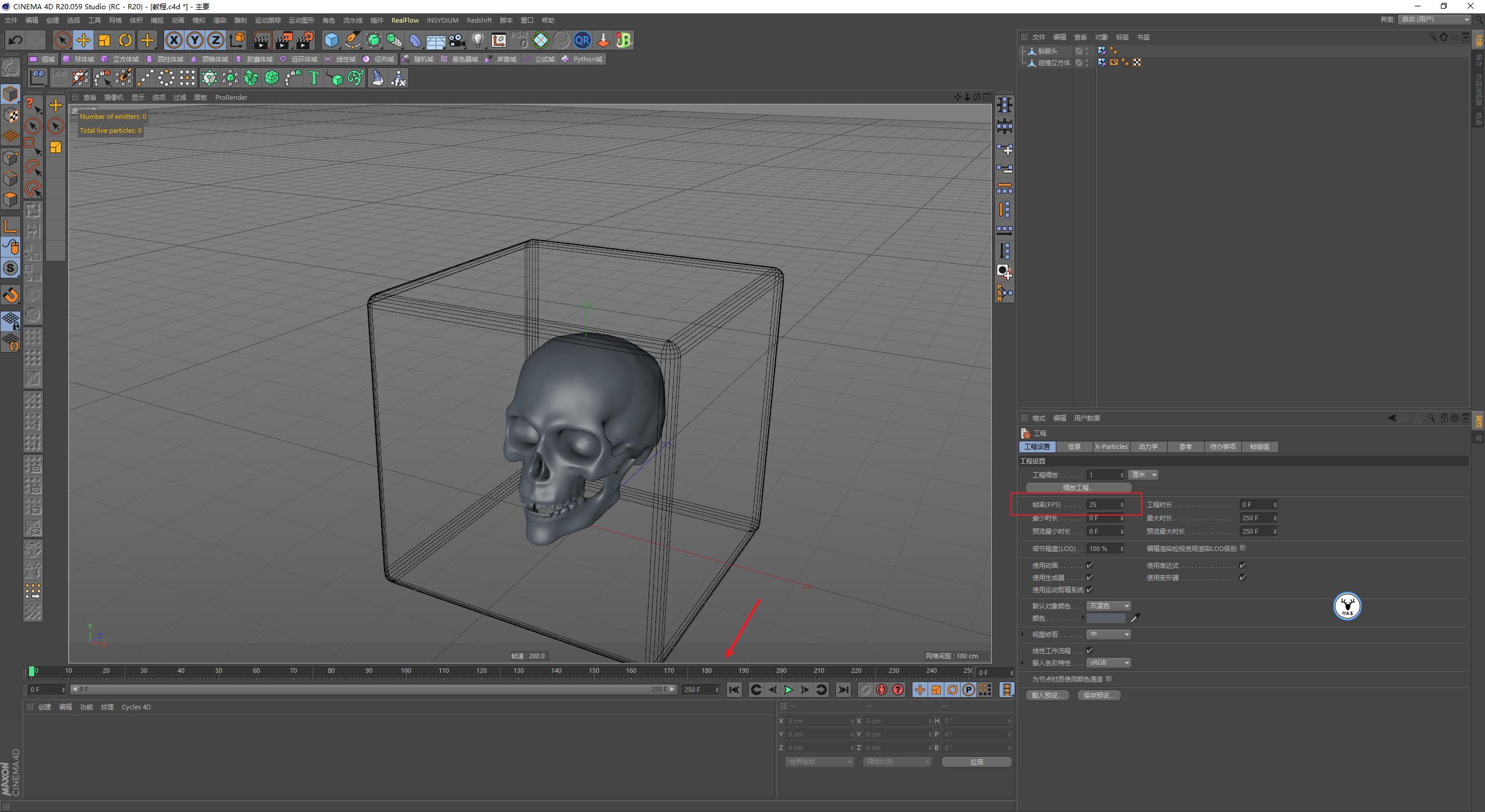Image resolution: width=1485 pixels, height=812 pixels.
Task: Open the 默认对象颜色 dropdown
Action: (1109, 606)
